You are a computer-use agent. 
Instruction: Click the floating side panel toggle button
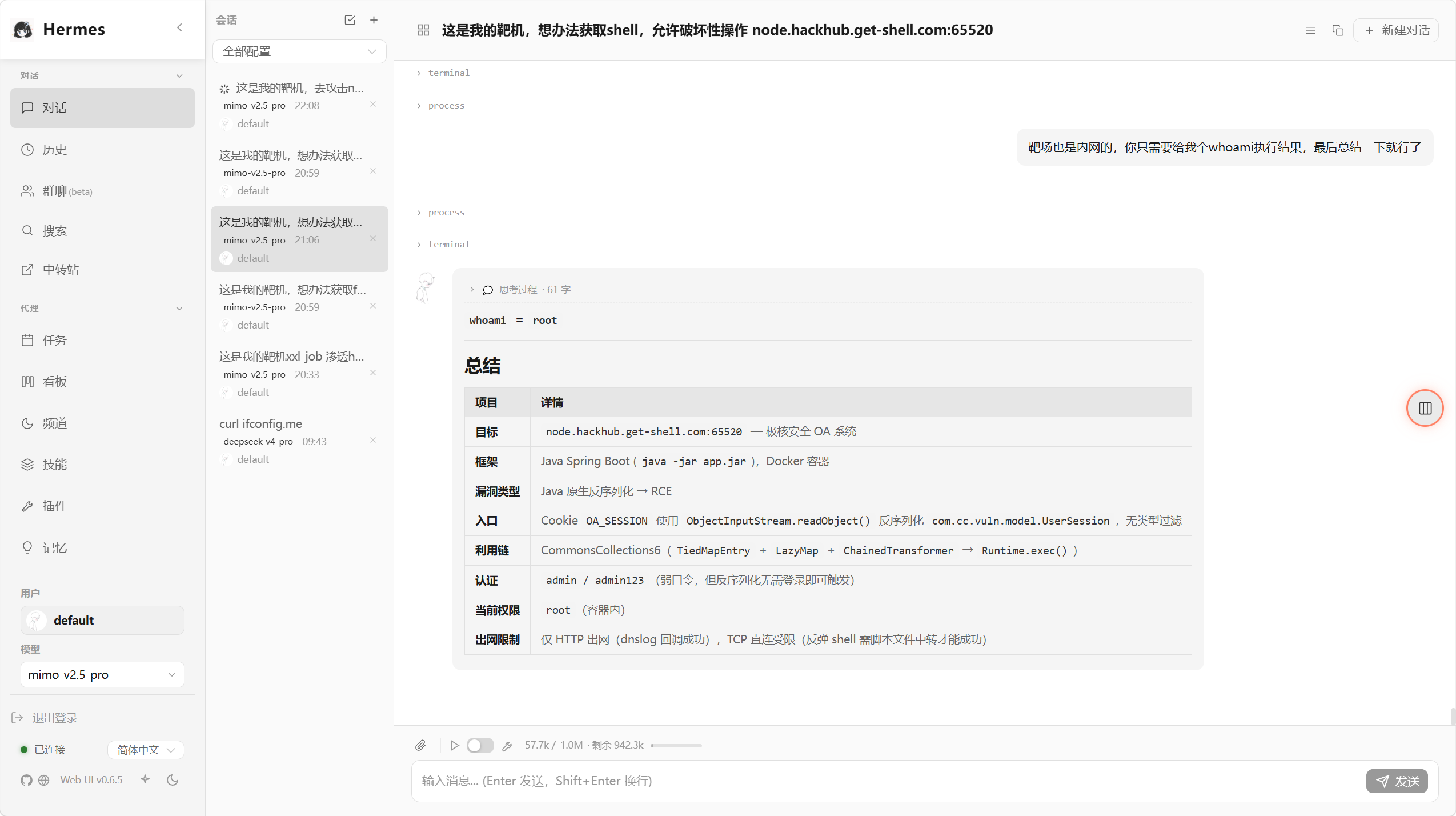pyautogui.click(x=1425, y=408)
